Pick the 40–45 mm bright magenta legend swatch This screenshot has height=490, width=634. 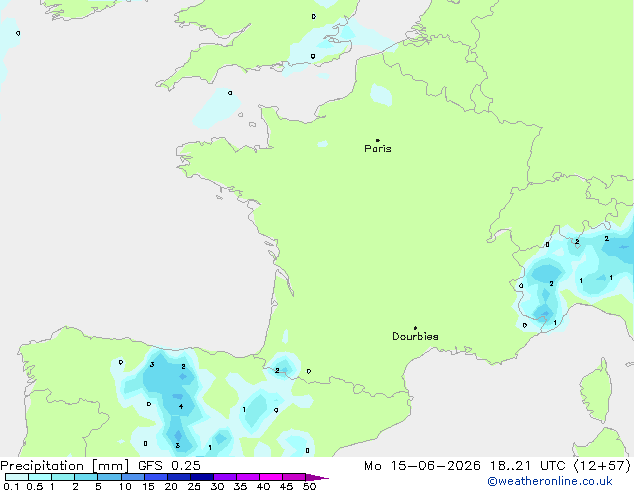click(271, 477)
